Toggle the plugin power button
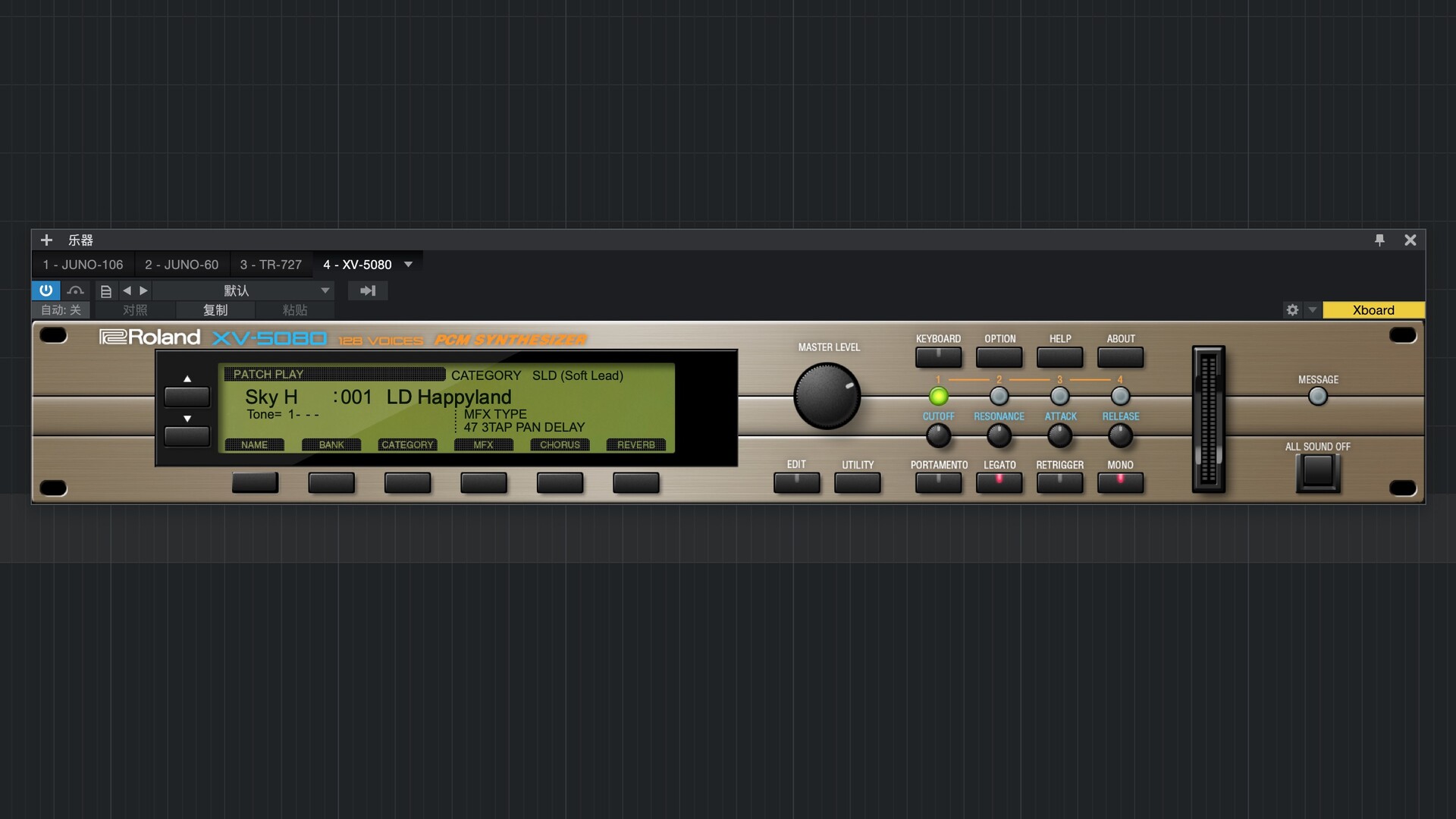Viewport: 1456px width, 819px height. [46, 290]
